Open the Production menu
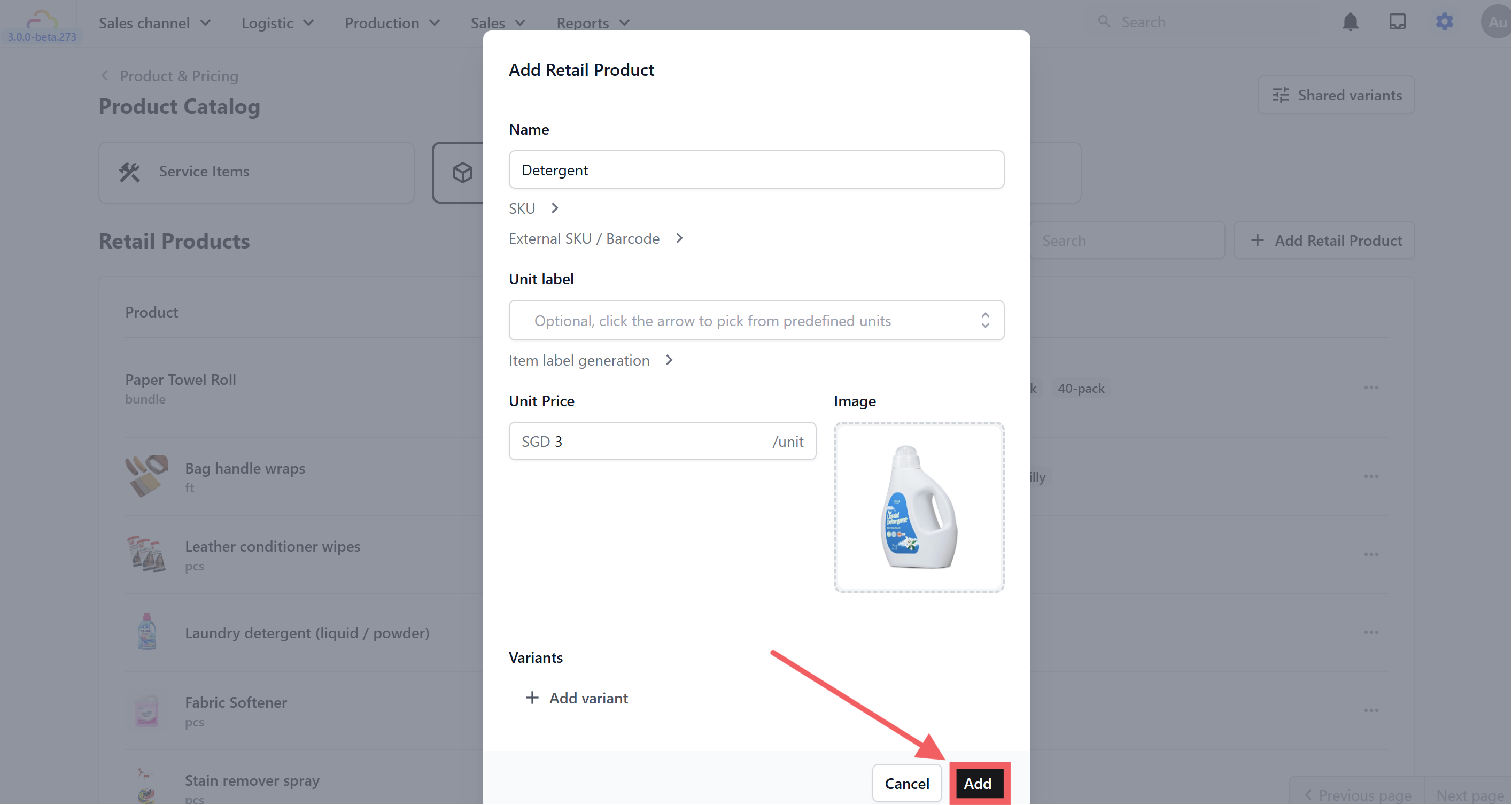Viewport: 1512px width, 805px height. (392, 23)
